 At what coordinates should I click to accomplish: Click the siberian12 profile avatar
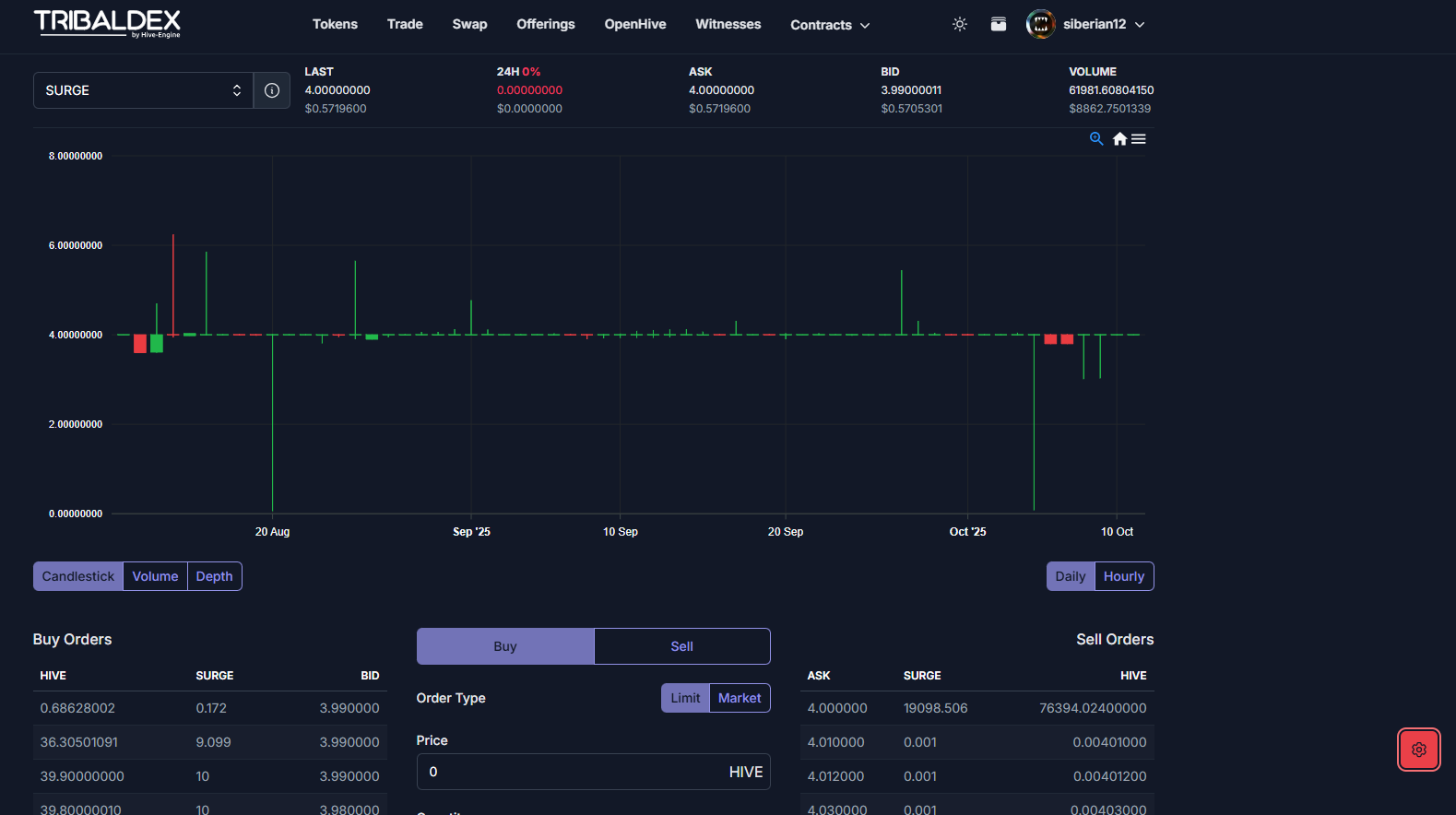(x=1040, y=24)
